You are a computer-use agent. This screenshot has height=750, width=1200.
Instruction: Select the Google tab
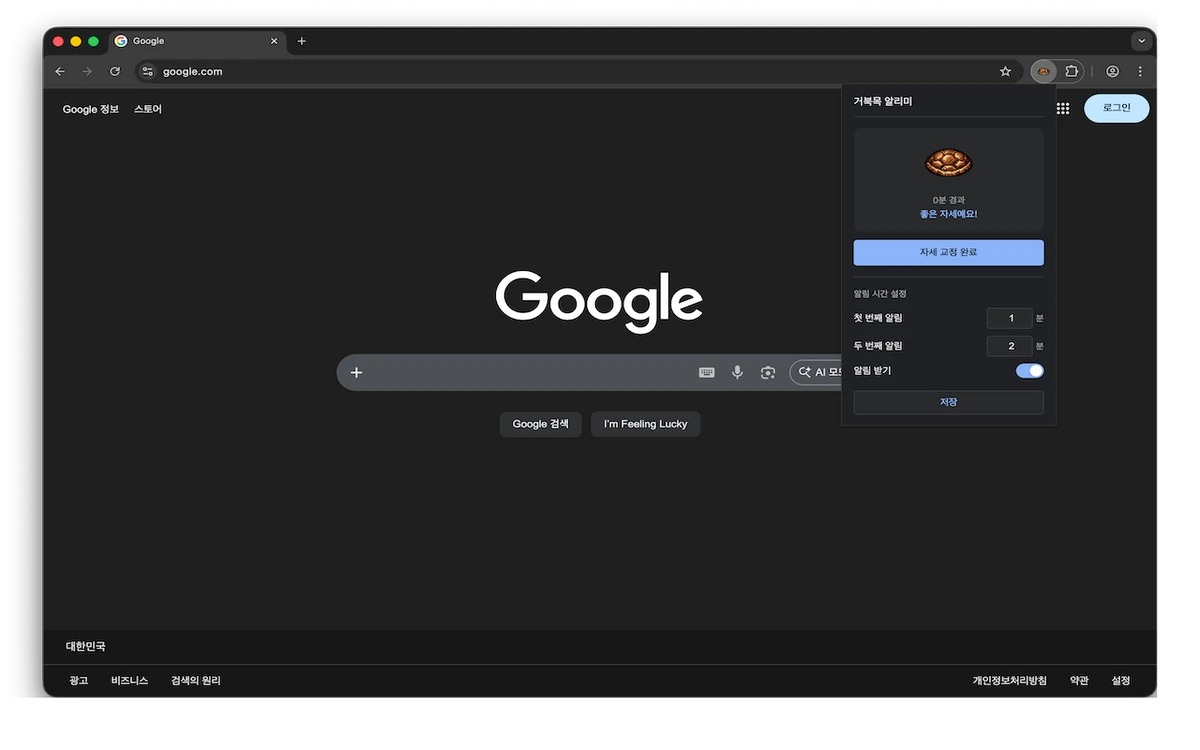(x=197, y=41)
